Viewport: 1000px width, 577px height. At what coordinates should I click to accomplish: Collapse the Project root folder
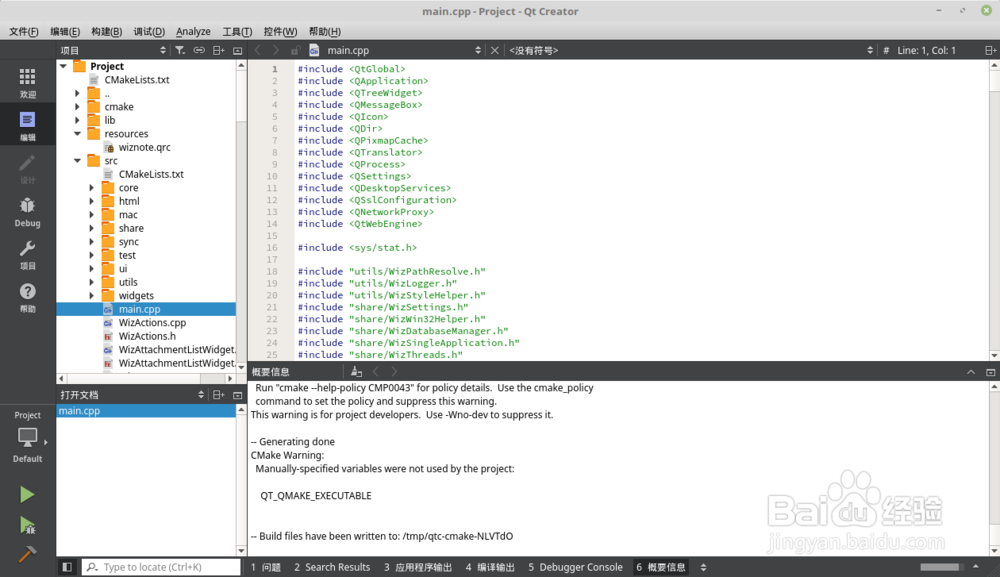[63, 66]
